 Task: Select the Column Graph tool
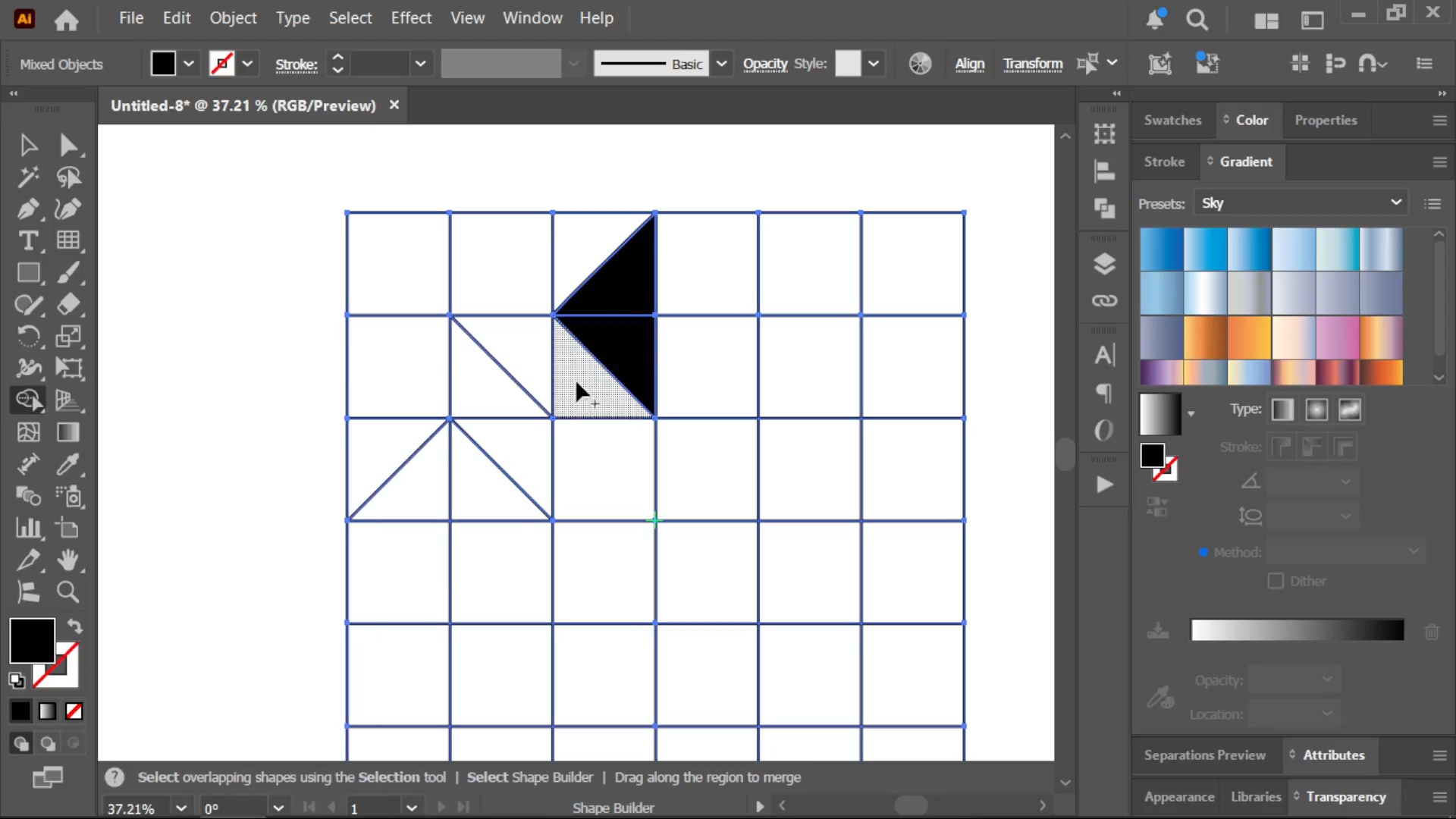28,528
